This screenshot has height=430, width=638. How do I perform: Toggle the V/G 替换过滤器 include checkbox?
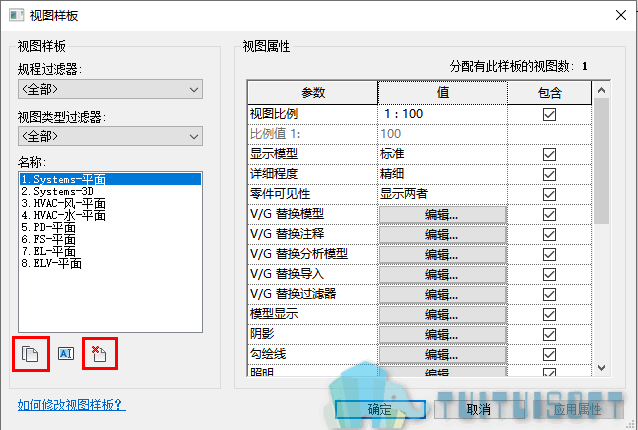click(549, 294)
